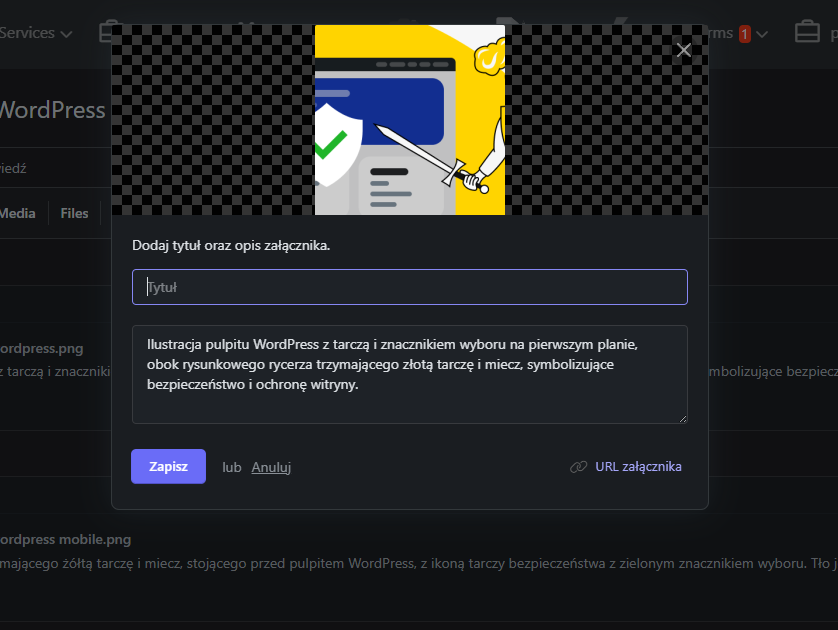Viewport: 838px width, 630px height.
Task: Switch to the Files tab
Action: 74,213
